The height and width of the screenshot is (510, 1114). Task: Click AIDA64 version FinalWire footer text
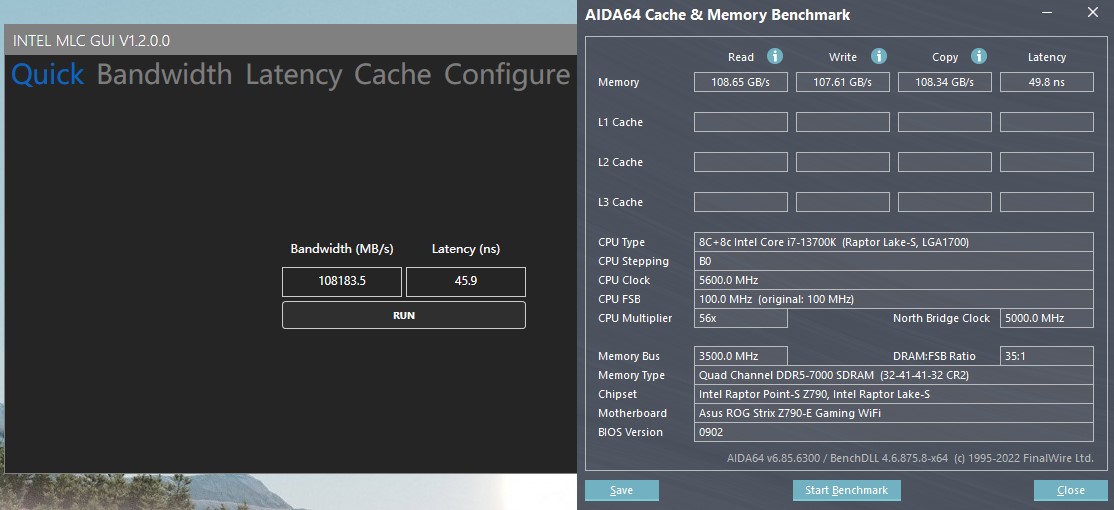pyautogui.click(x=910, y=458)
